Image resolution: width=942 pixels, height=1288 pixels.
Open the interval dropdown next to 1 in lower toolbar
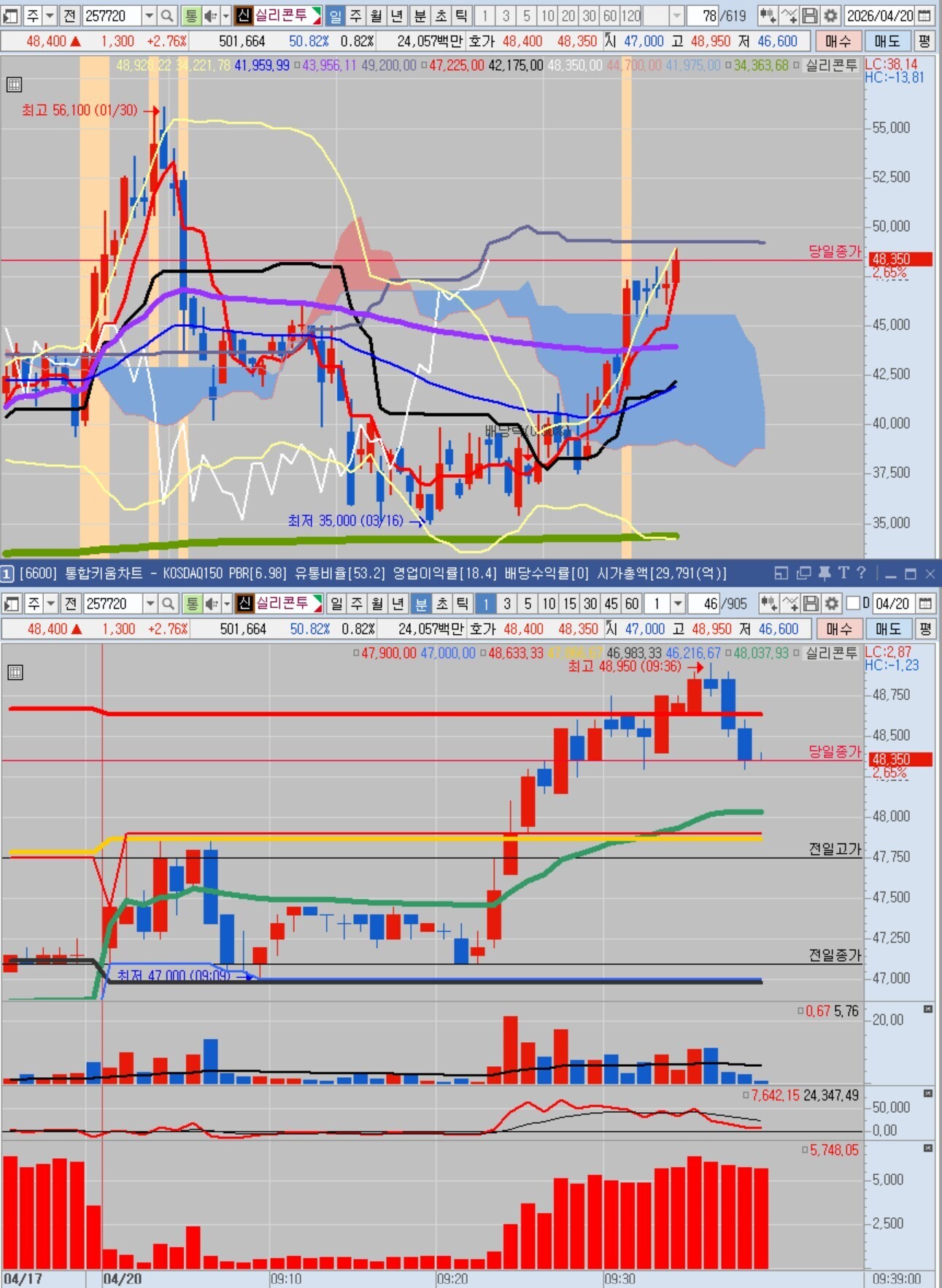click(x=678, y=603)
